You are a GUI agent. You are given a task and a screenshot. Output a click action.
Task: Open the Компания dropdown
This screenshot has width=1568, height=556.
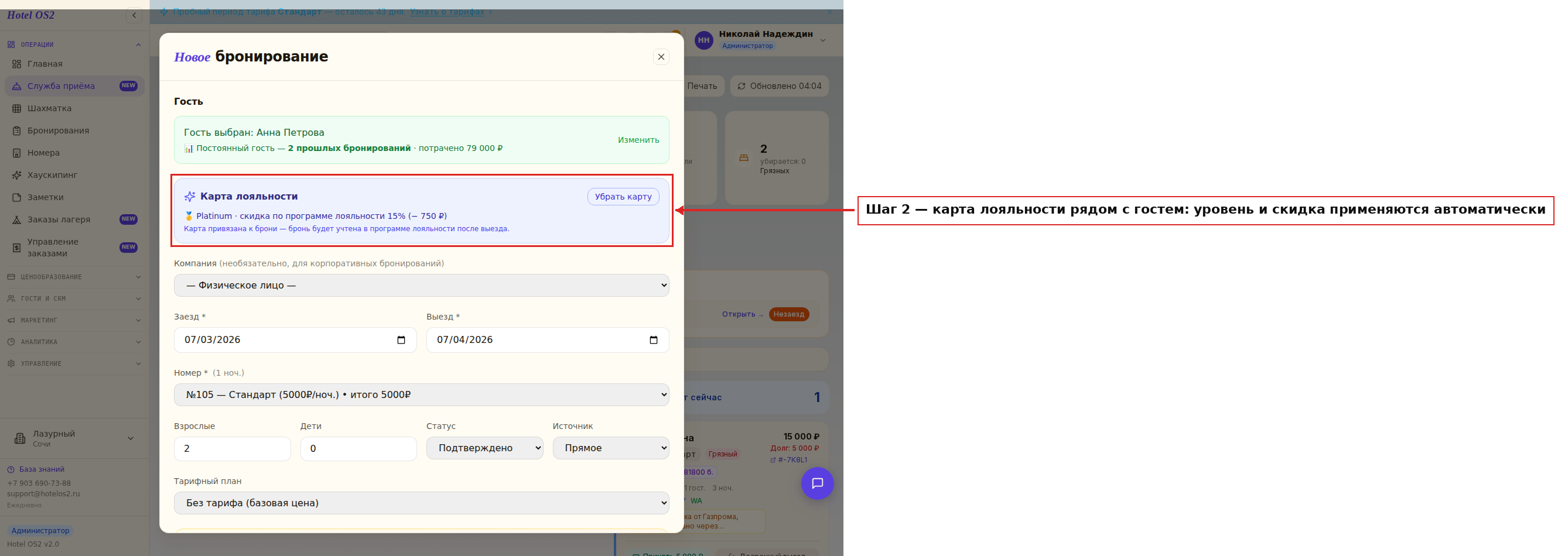pos(421,285)
